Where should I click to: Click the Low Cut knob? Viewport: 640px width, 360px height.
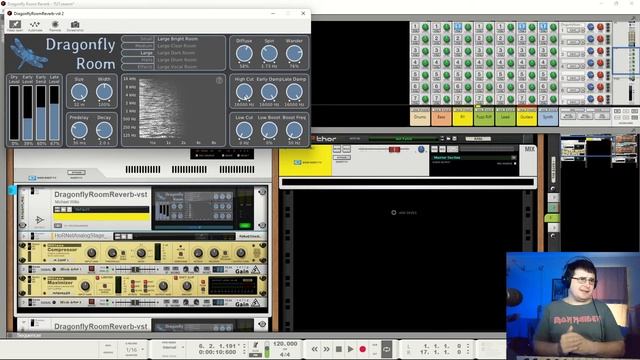(244, 130)
